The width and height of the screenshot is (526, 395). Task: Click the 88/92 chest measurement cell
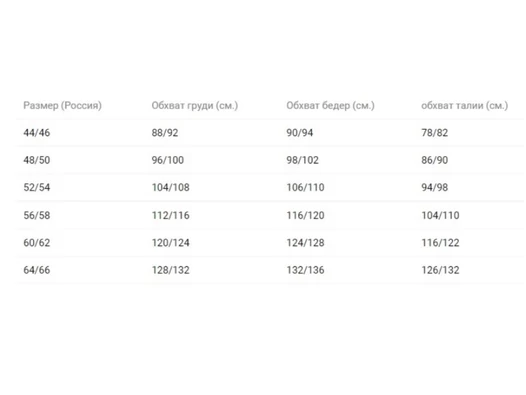pyautogui.click(x=165, y=133)
